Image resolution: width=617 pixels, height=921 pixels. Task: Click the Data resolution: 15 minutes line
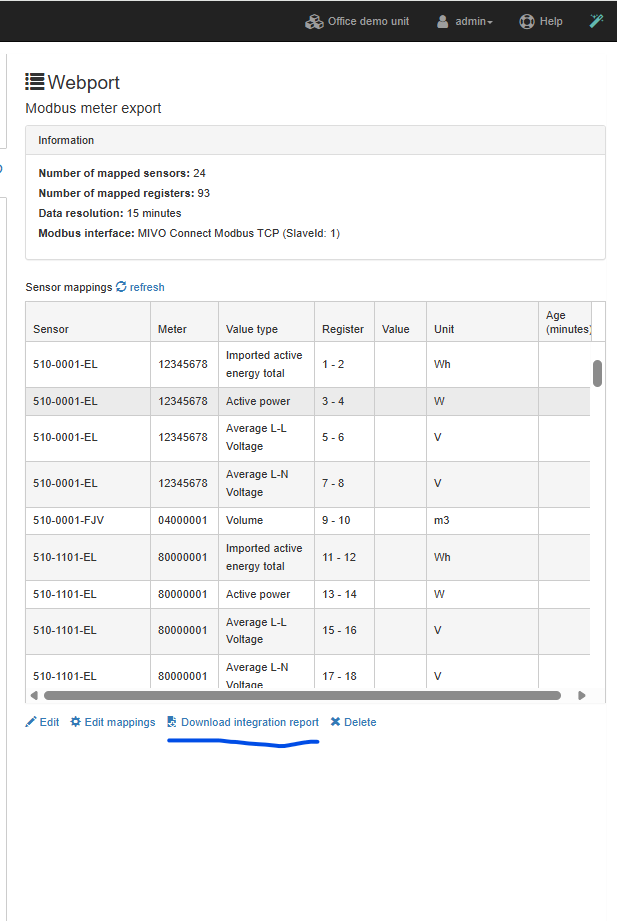point(110,213)
